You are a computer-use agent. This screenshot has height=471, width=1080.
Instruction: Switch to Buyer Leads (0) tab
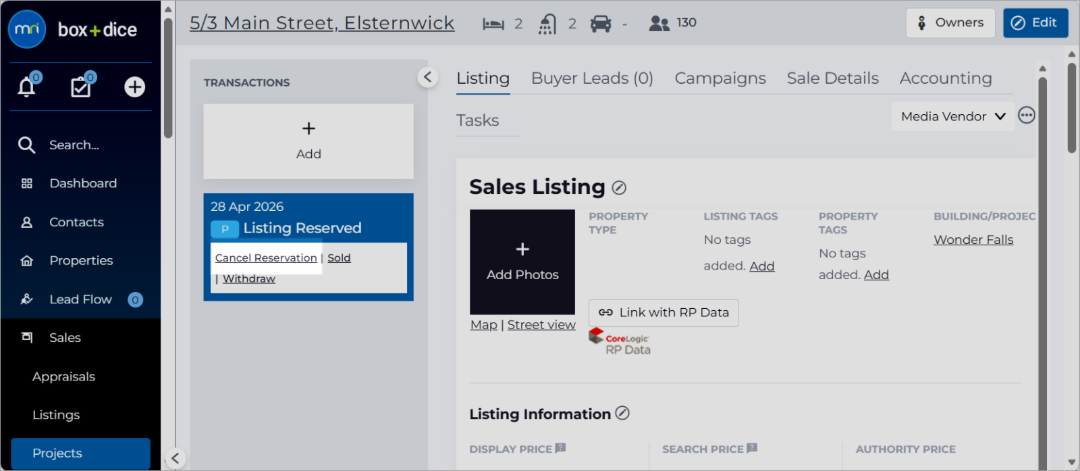592,78
